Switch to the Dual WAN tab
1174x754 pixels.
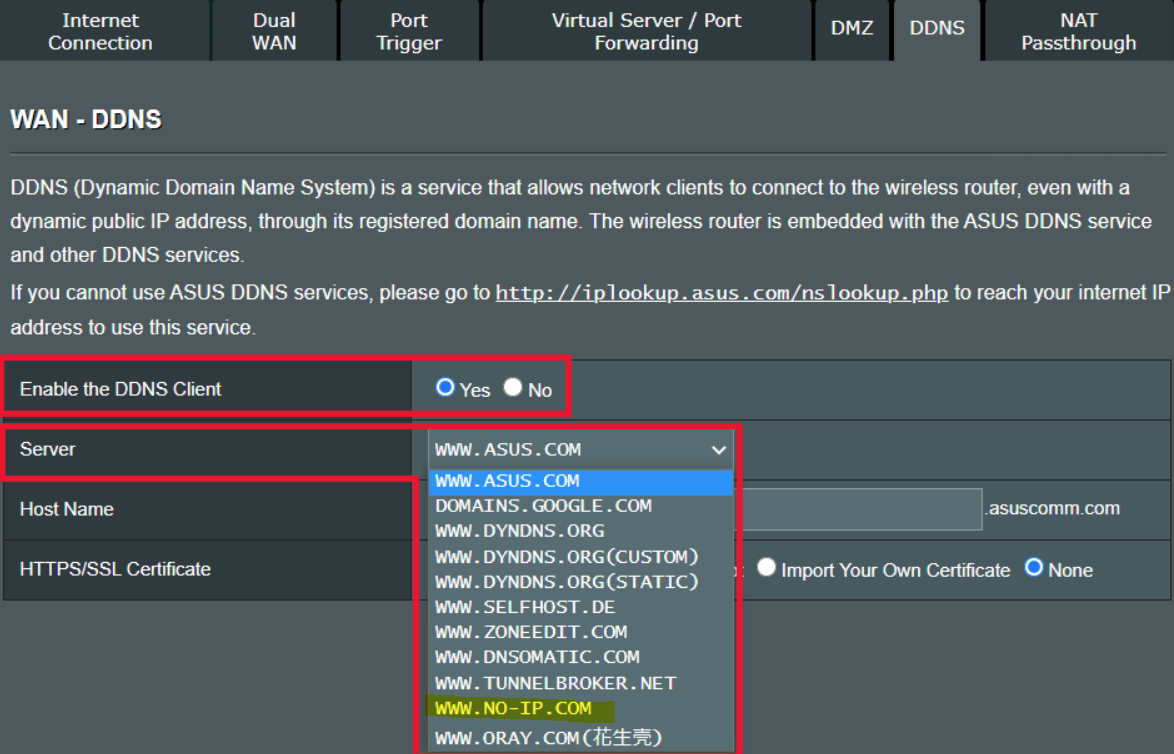click(274, 31)
